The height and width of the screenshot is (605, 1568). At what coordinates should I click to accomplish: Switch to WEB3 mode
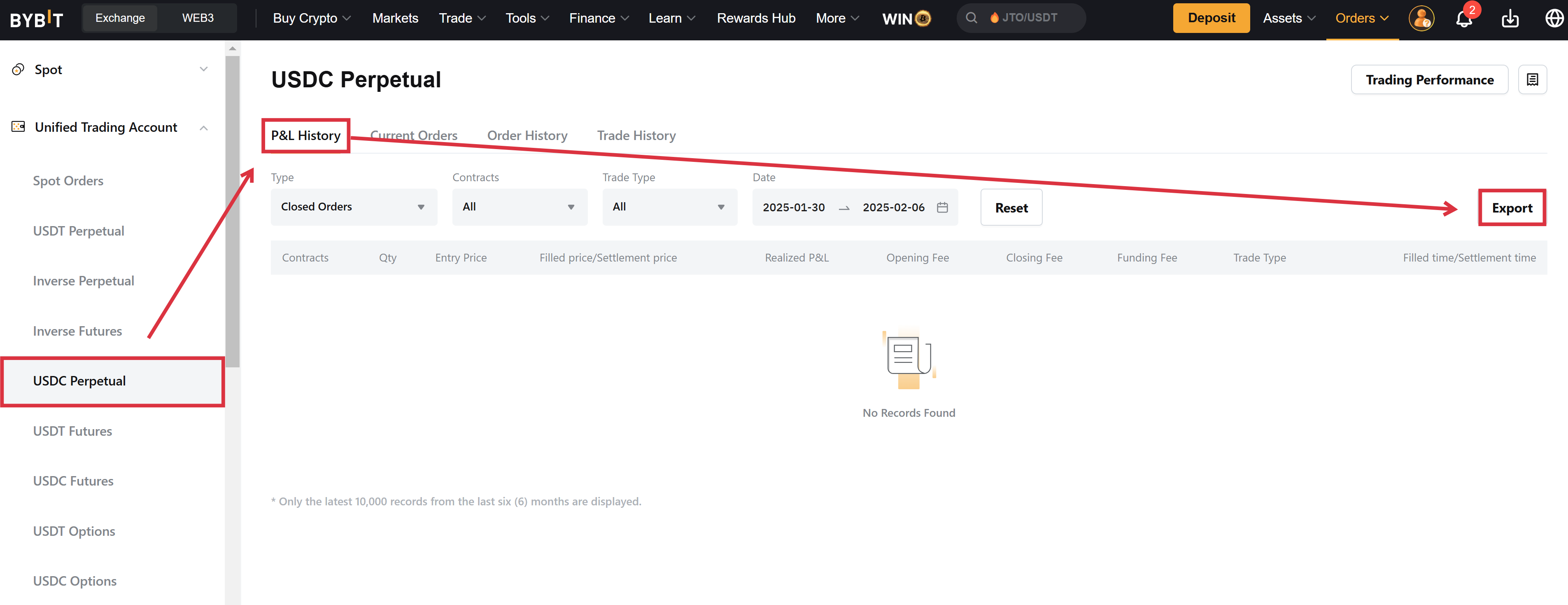(198, 18)
